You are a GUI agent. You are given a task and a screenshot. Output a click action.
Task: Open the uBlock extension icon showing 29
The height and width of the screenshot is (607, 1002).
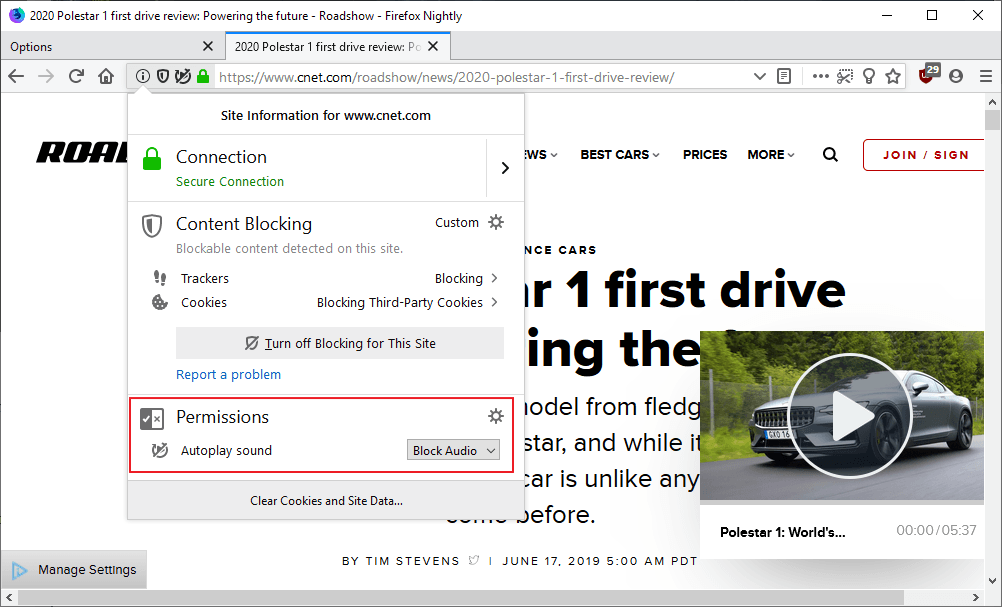click(x=929, y=74)
